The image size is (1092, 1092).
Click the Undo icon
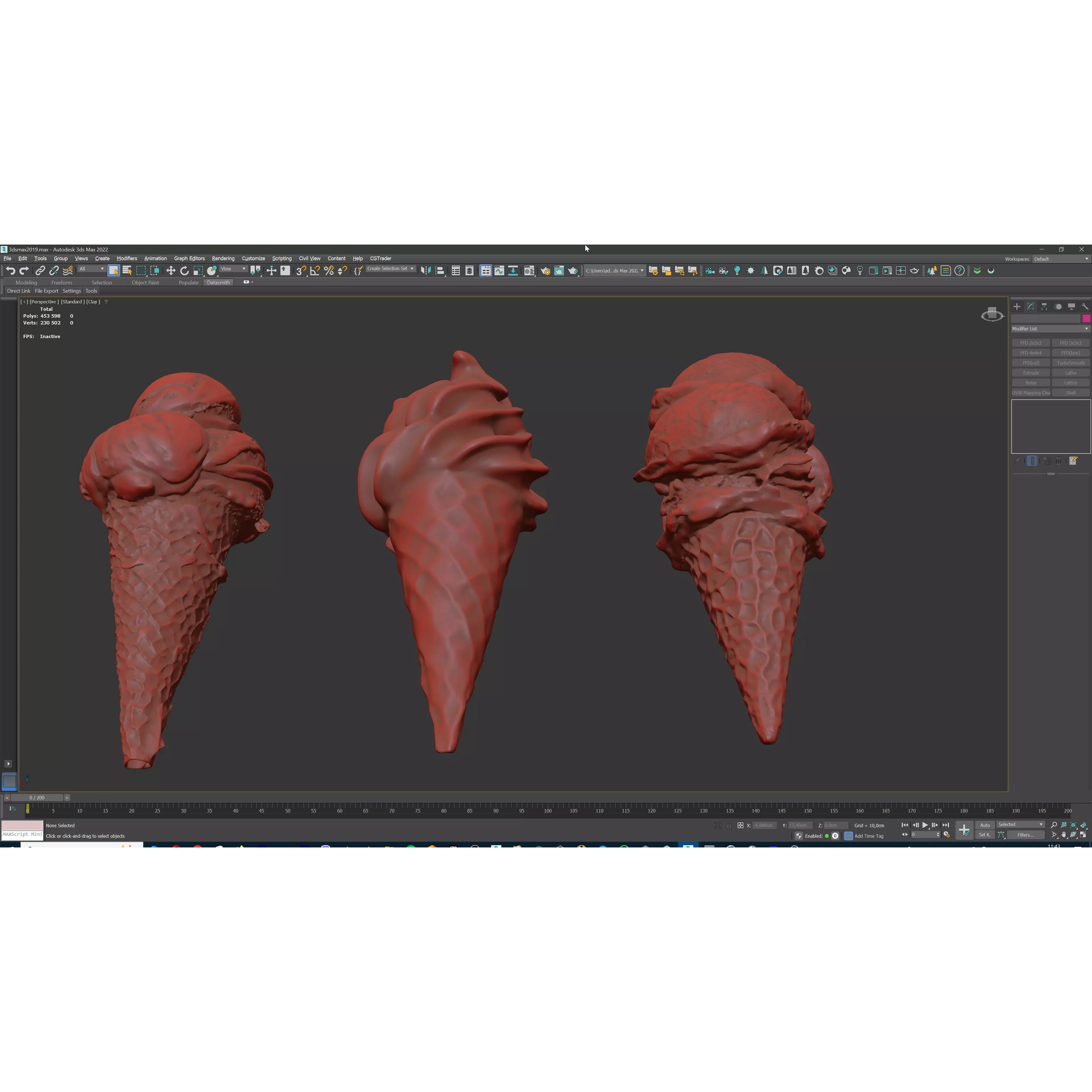click(x=10, y=270)
